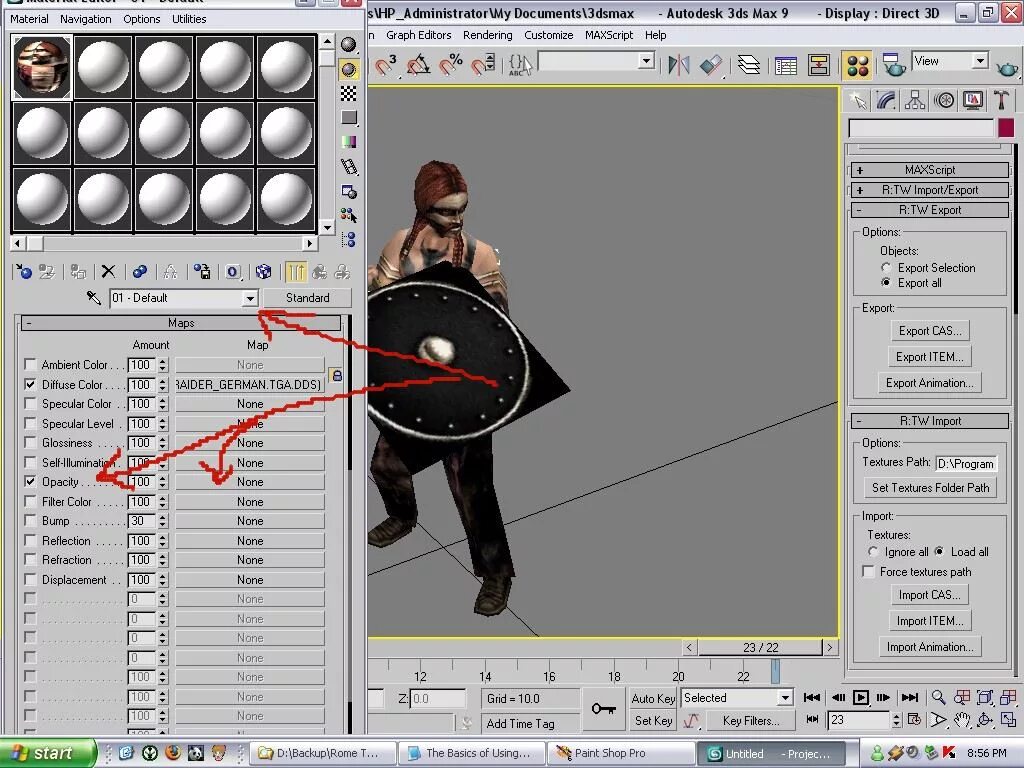Screen dimensions: 1024x768
Task: Click Reset Map/Mtl X icon
Action: click(x=108, y=271)
